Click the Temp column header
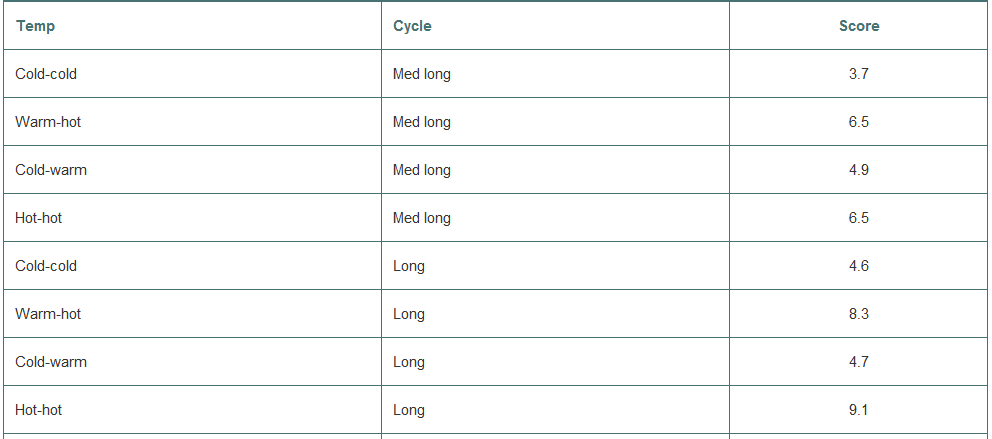The width and height of the screenshot is (992, 439). pyautogui.click(x=36, y=26)
